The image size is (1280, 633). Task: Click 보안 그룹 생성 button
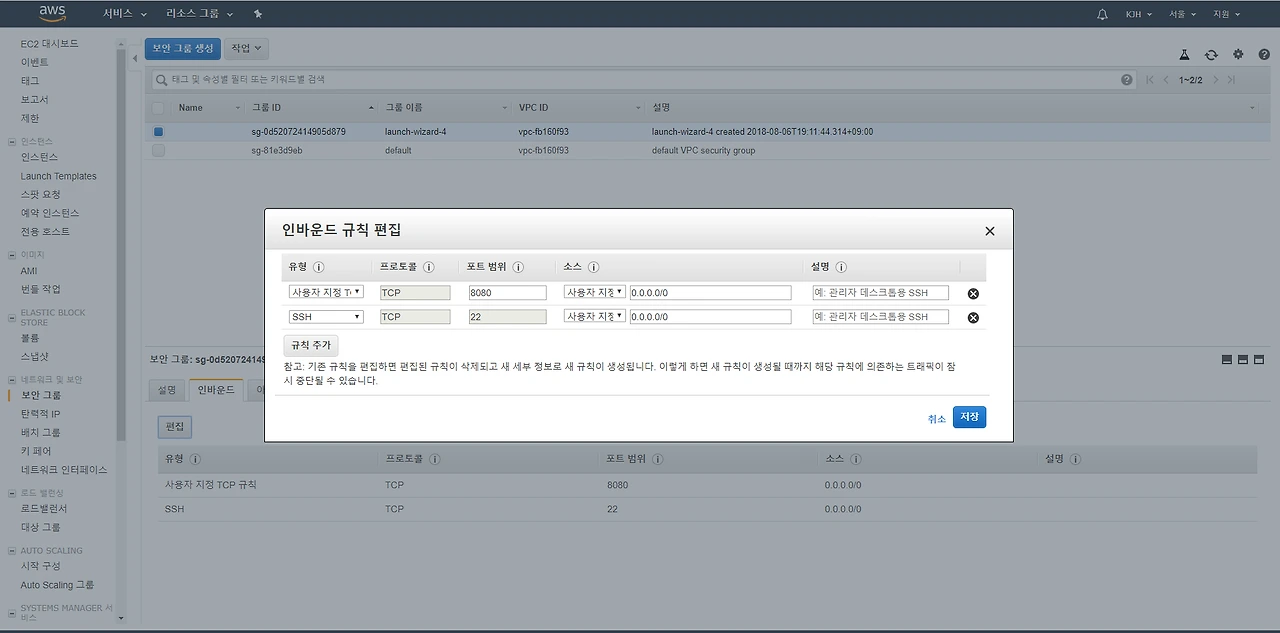click(x=182, y=48)
